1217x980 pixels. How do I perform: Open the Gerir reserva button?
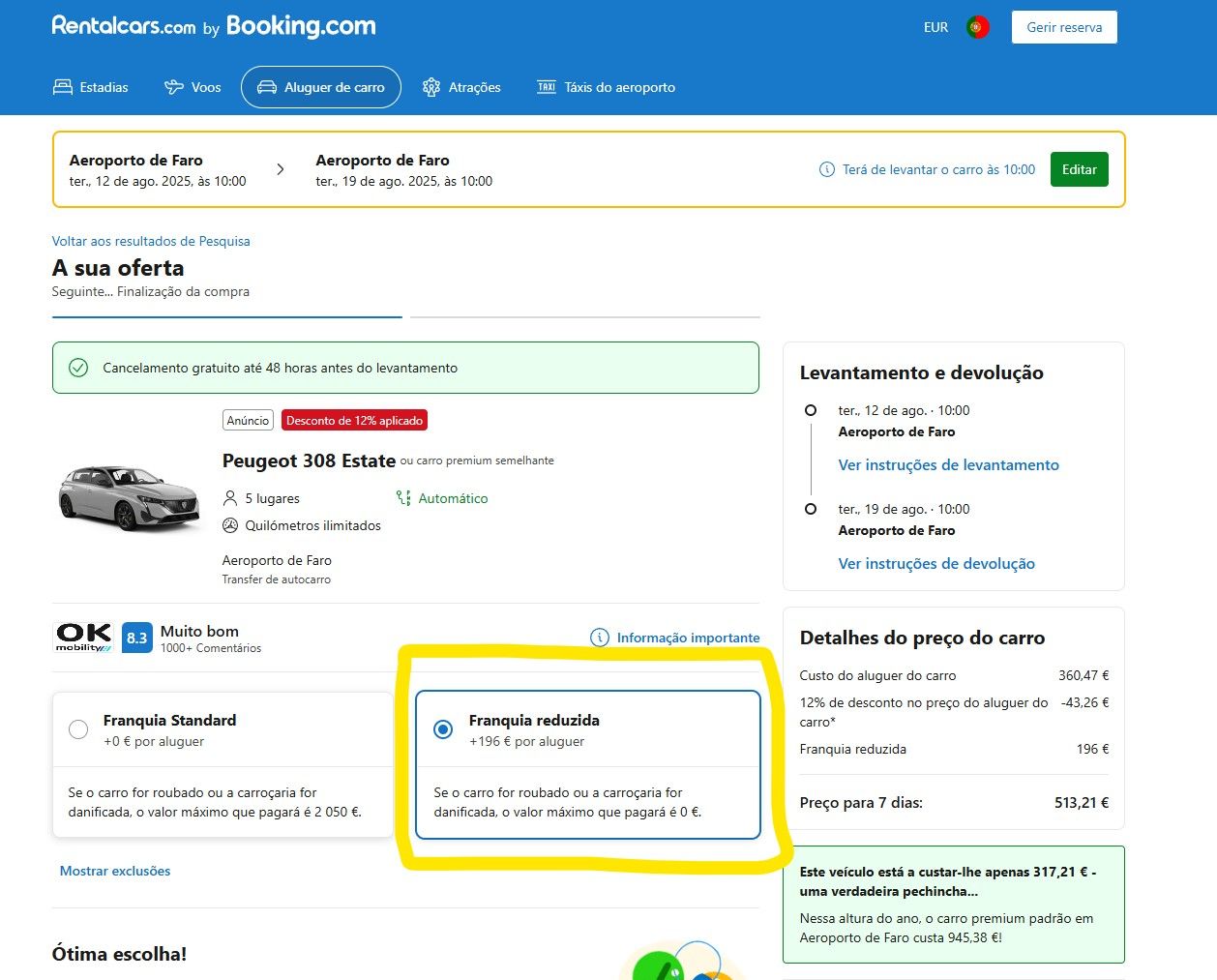1064,27
